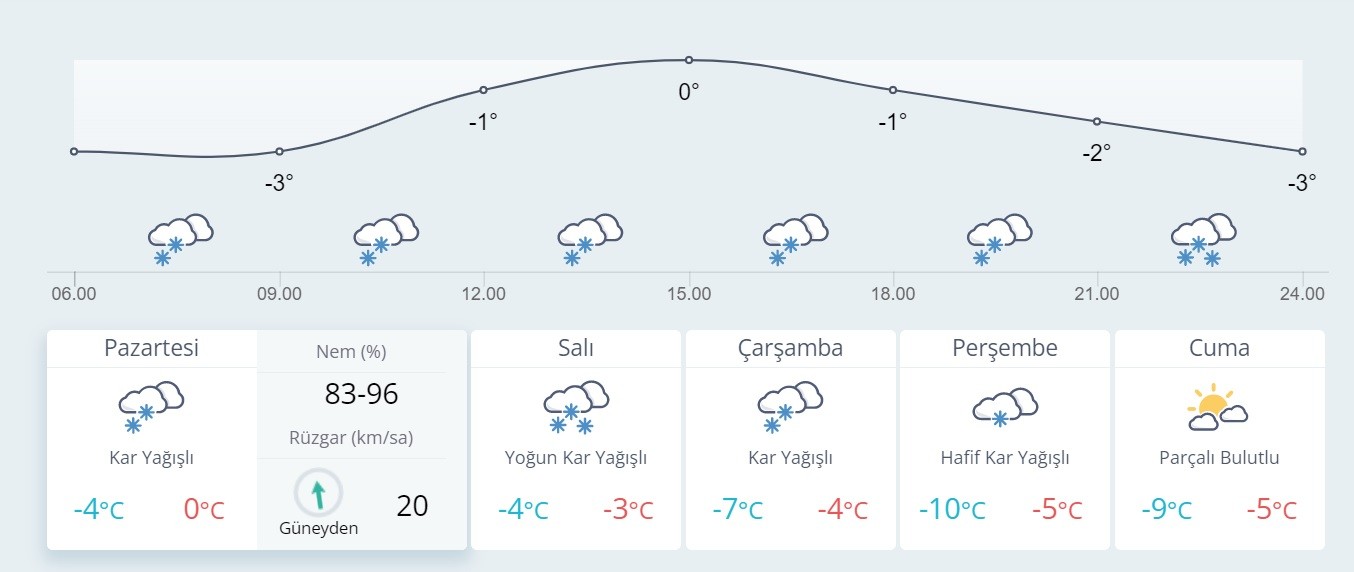Show the Cuma forecast
1354x572 pixels.
tap(1219, 348)
